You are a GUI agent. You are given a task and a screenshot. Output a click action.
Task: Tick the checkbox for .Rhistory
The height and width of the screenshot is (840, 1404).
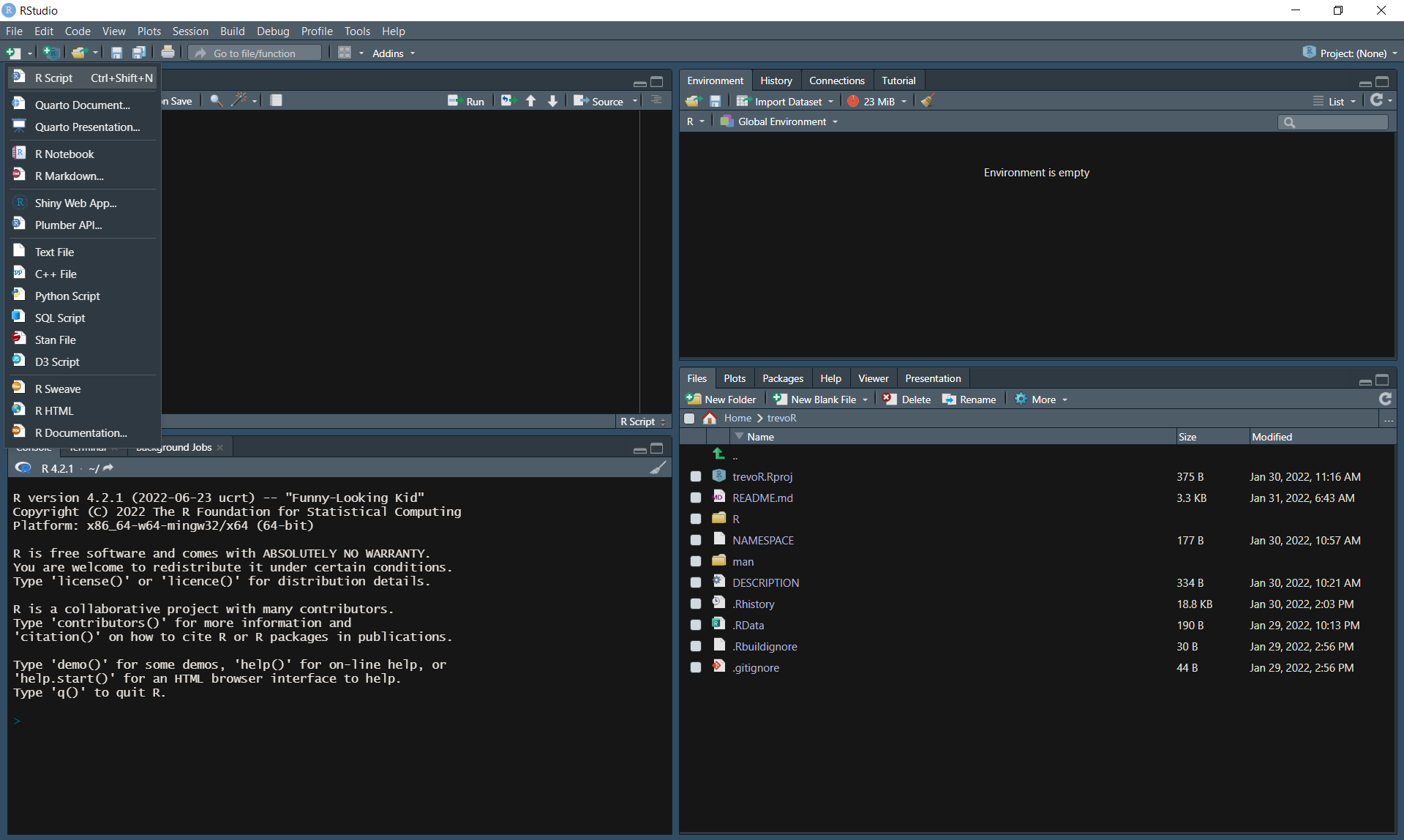pos(696,604)
